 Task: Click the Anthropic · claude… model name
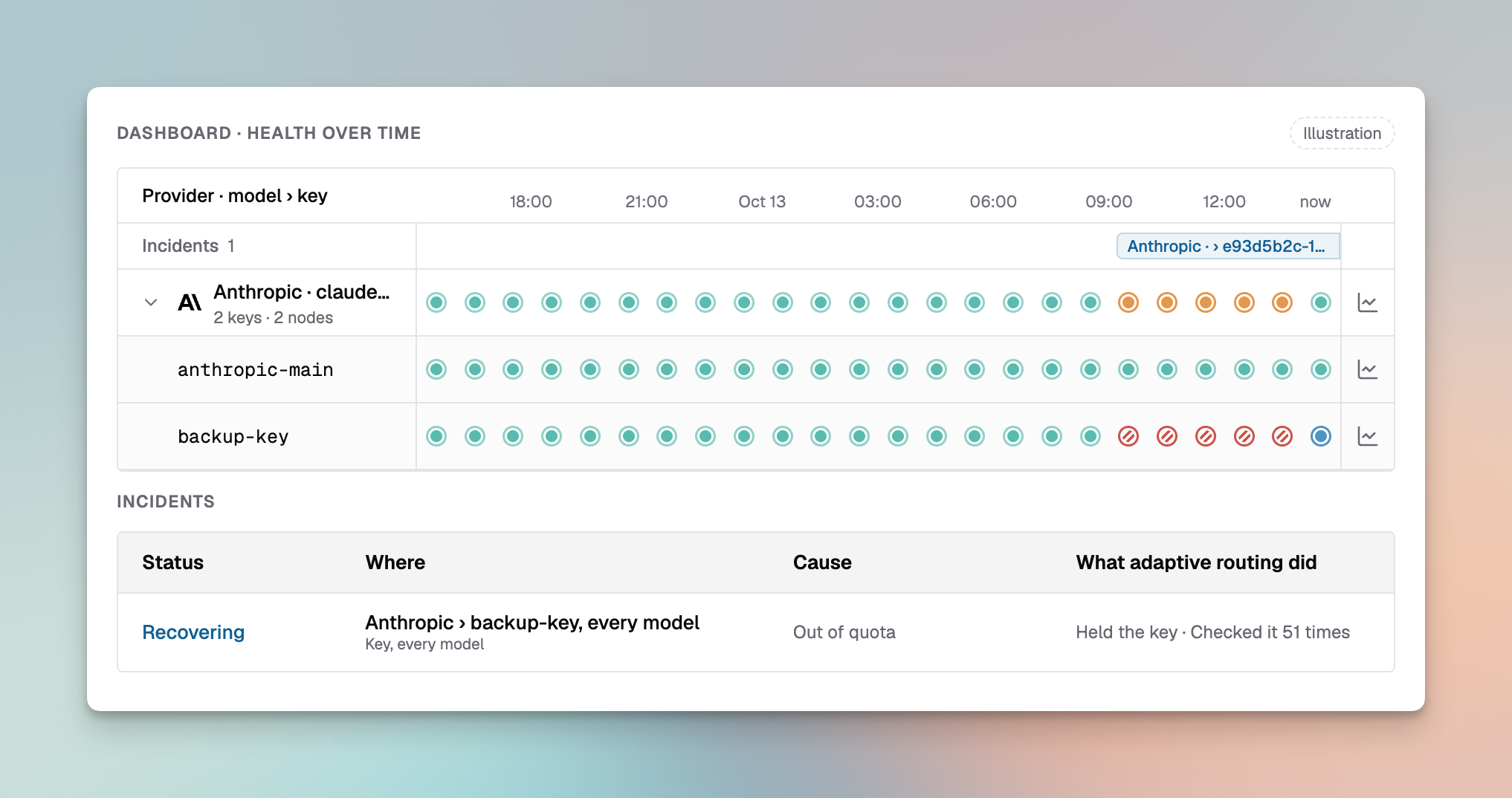tap(301, 292)
